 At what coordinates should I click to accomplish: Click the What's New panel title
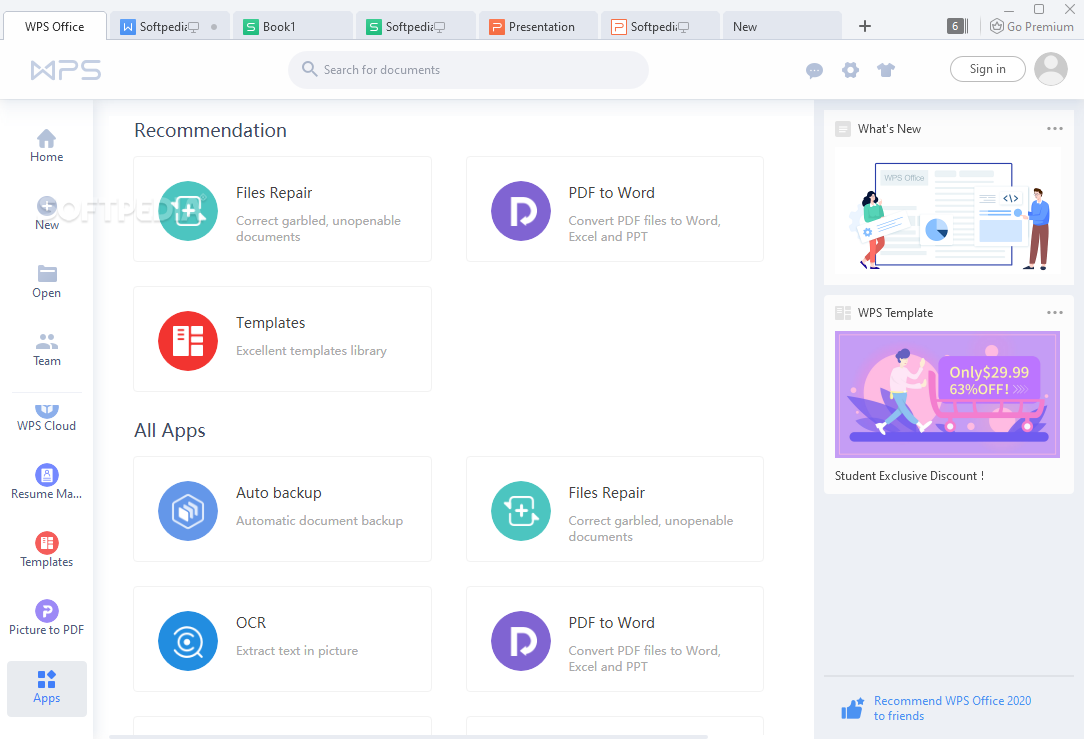(889, 129)
